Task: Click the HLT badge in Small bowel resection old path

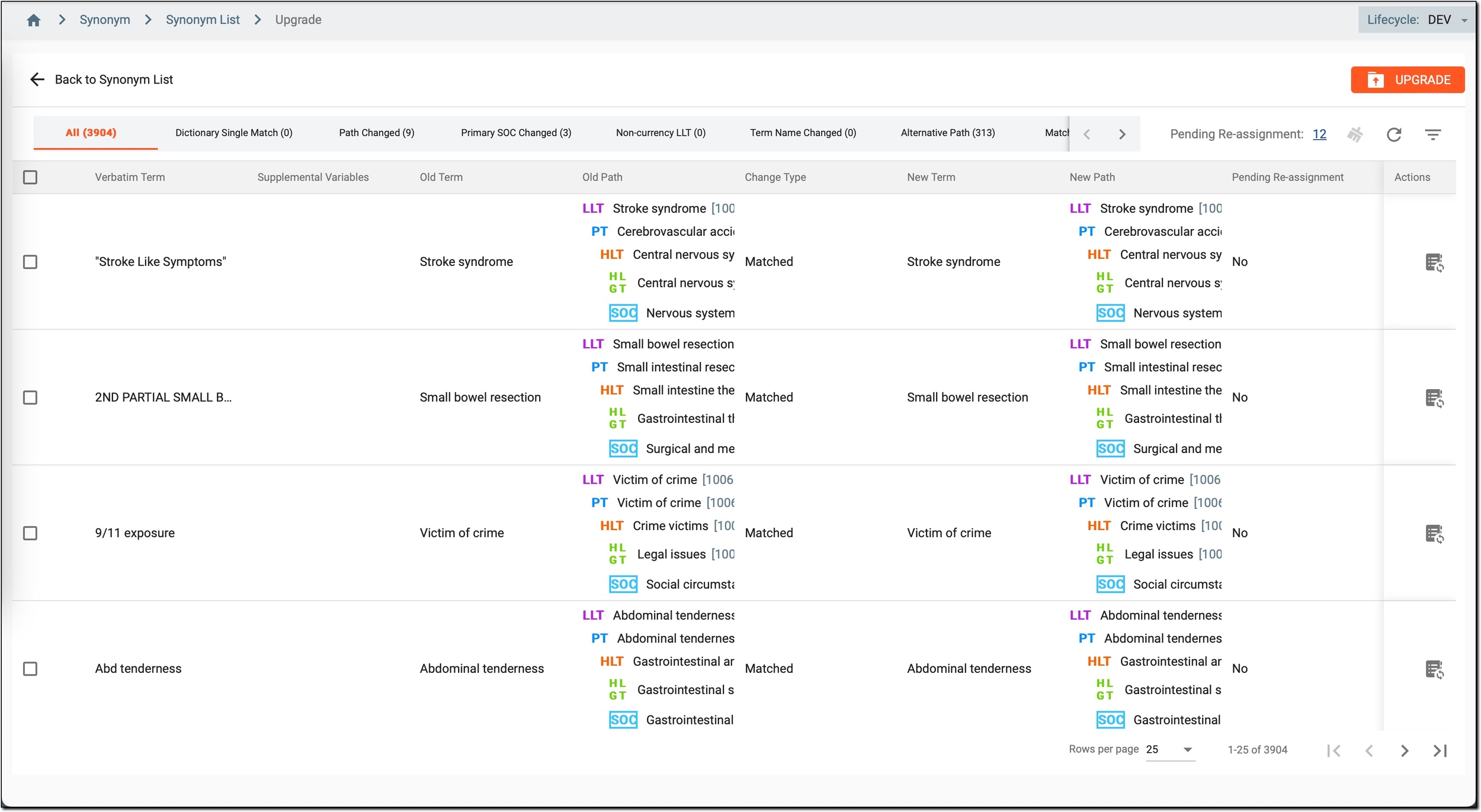Action: (x=611, y=390)
